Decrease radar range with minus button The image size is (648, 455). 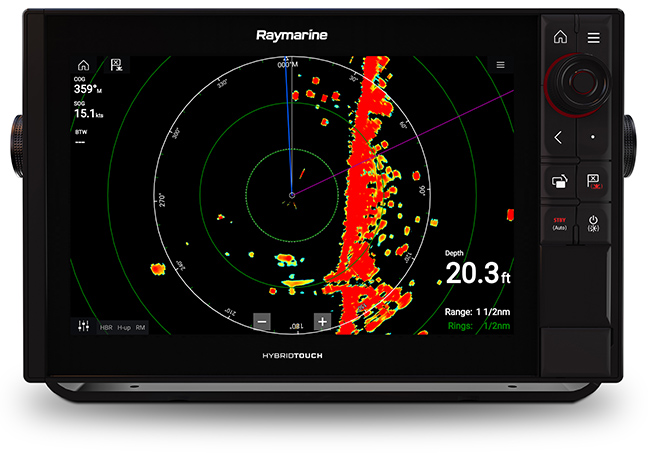pyautogui.click(x=262, y=322)
